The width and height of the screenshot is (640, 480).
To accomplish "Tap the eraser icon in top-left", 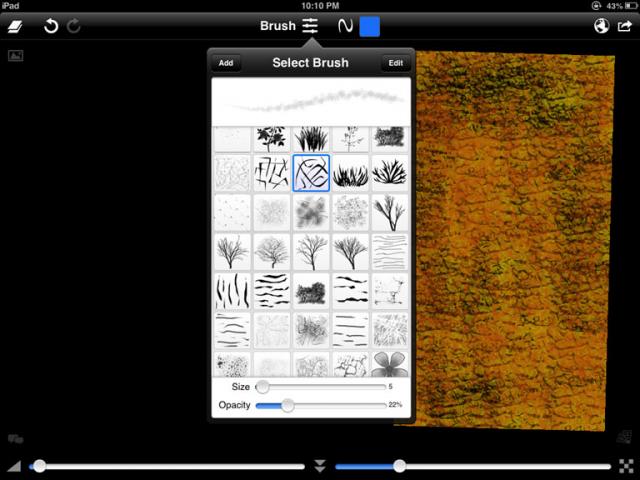I will click(x=20, y=26).
